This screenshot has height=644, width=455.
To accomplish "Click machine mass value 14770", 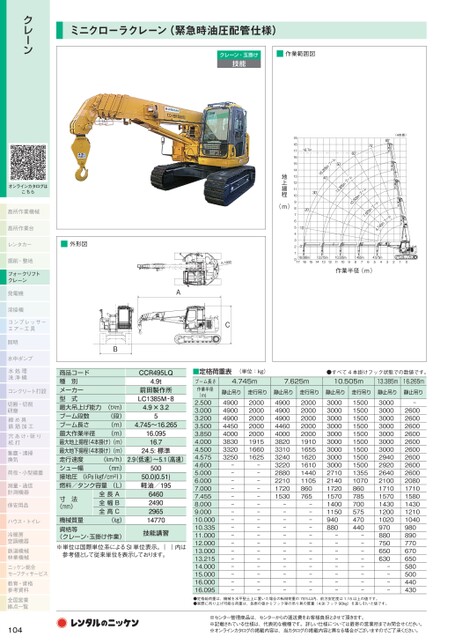I will (156, 520).
